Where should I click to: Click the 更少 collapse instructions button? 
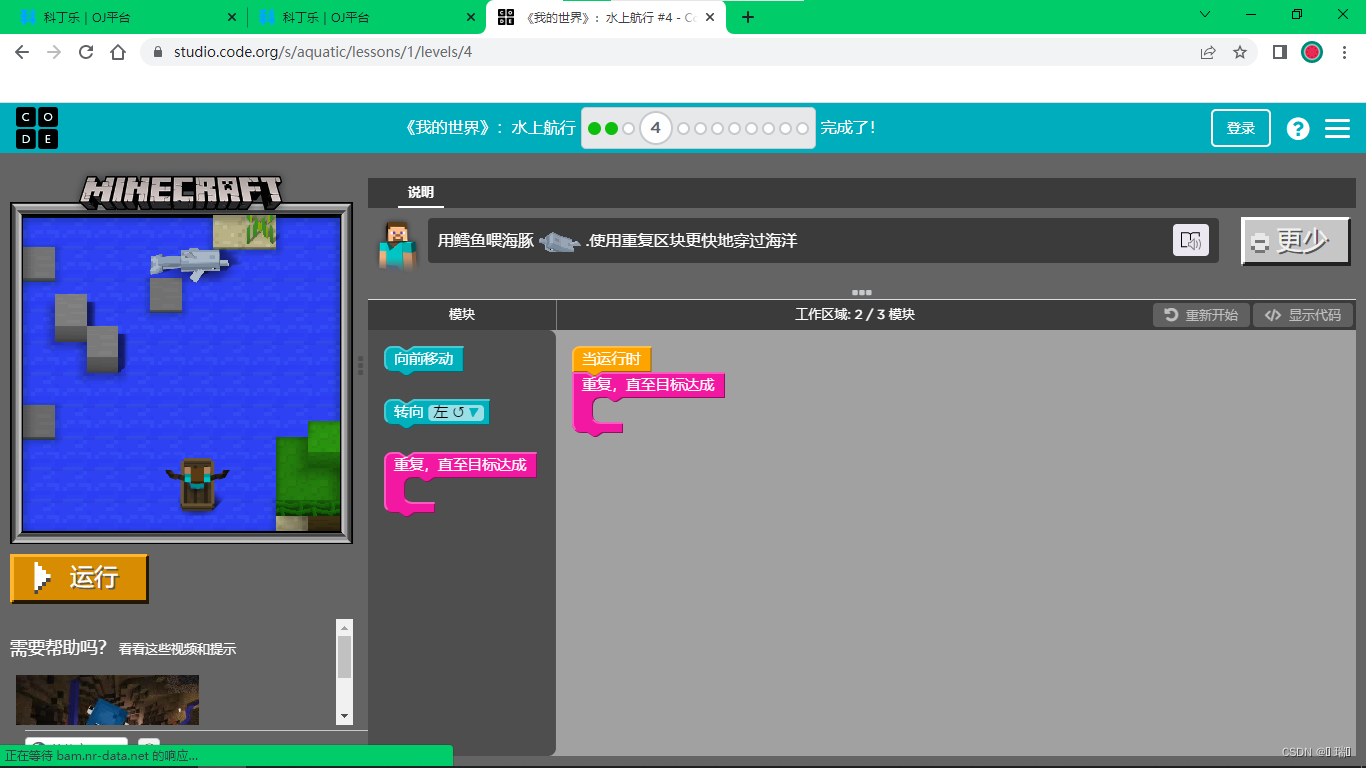pyautogui.click(x=1296, y=241)
